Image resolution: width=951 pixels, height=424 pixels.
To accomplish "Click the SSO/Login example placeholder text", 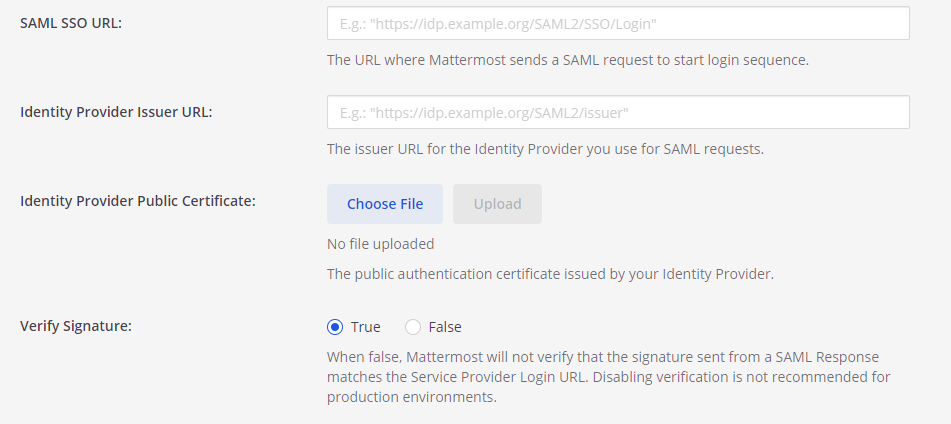I will pos(493,23).
